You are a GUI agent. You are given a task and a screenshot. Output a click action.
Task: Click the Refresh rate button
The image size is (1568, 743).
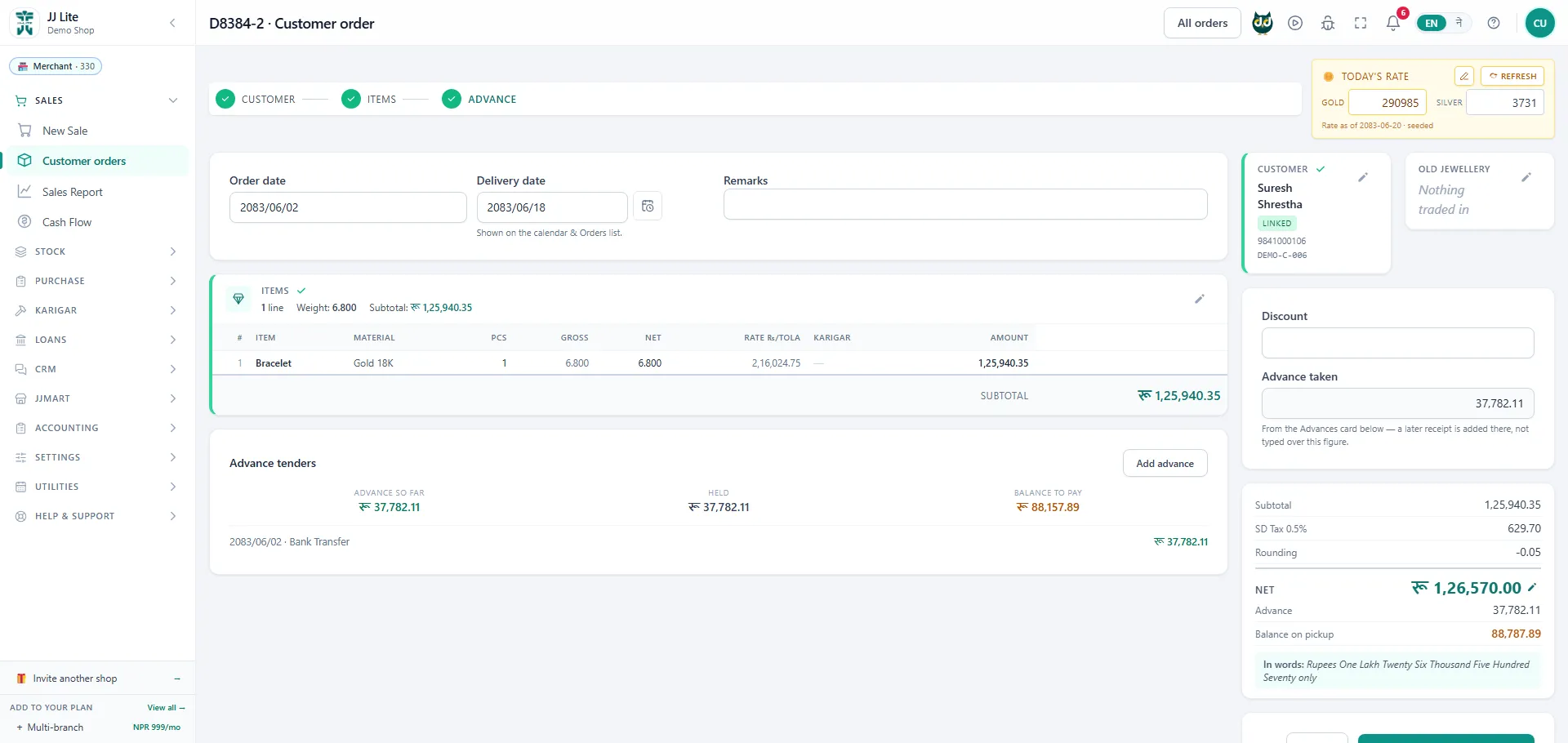[1512, 76]
